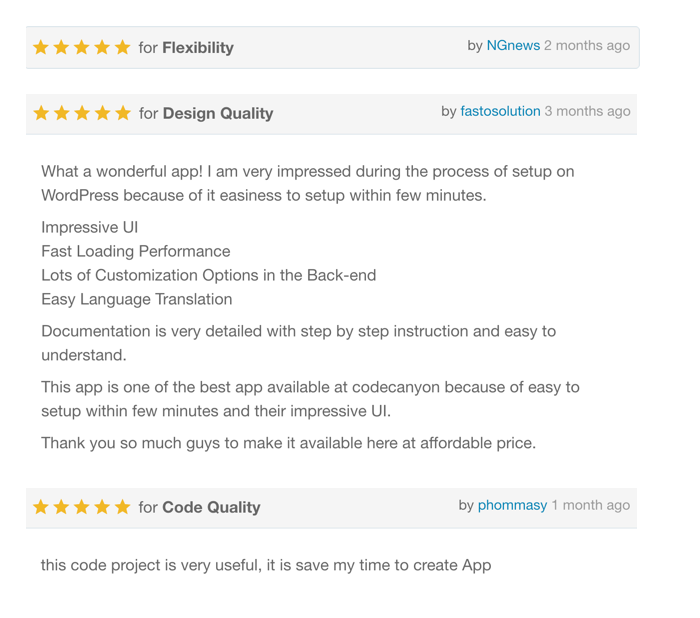Open the NGnews reviewer profile

pyautogui.click(x=513, y=46)
